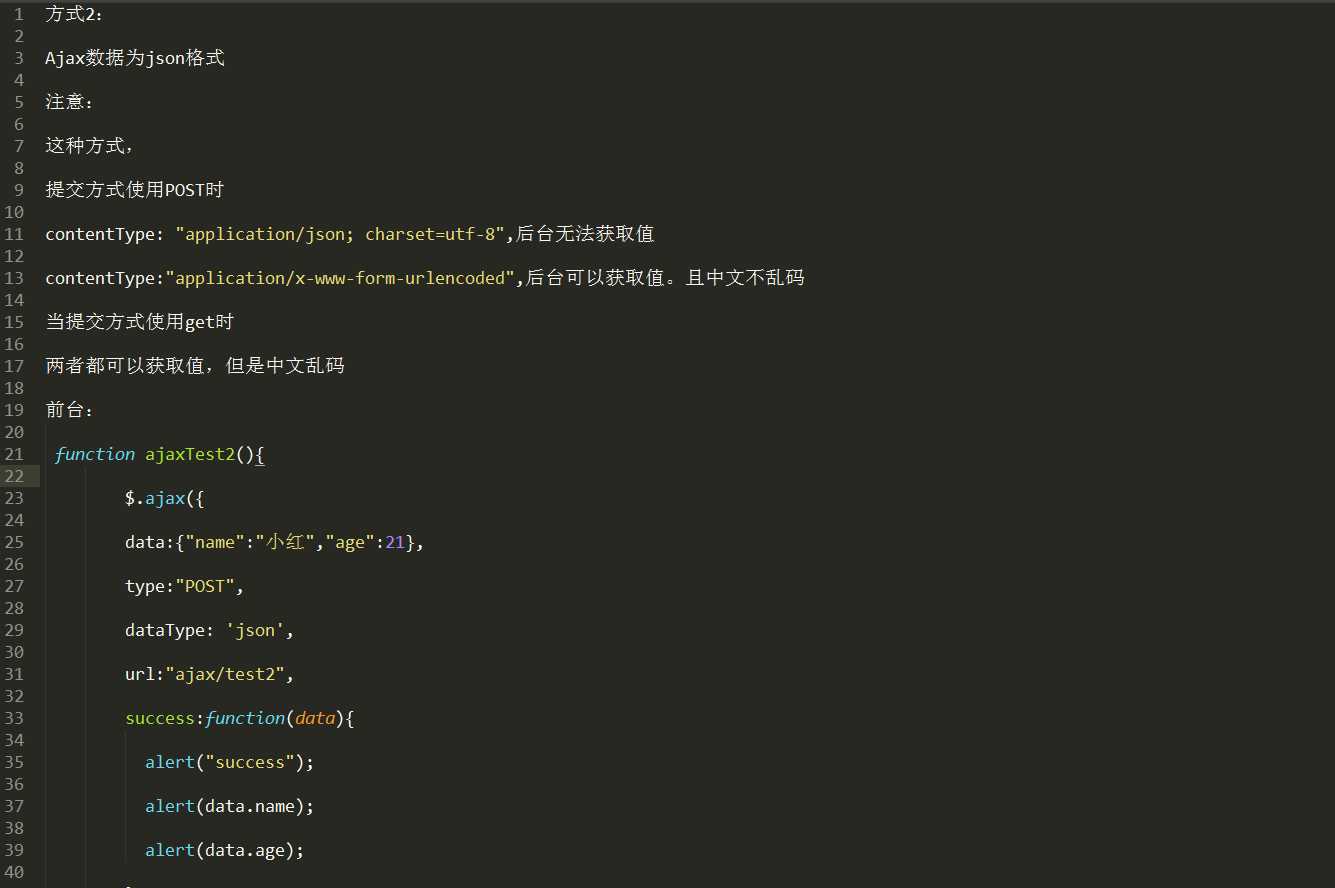
Task: Click the ajaxTest2 function name
Action: click(x=190, y=454)
